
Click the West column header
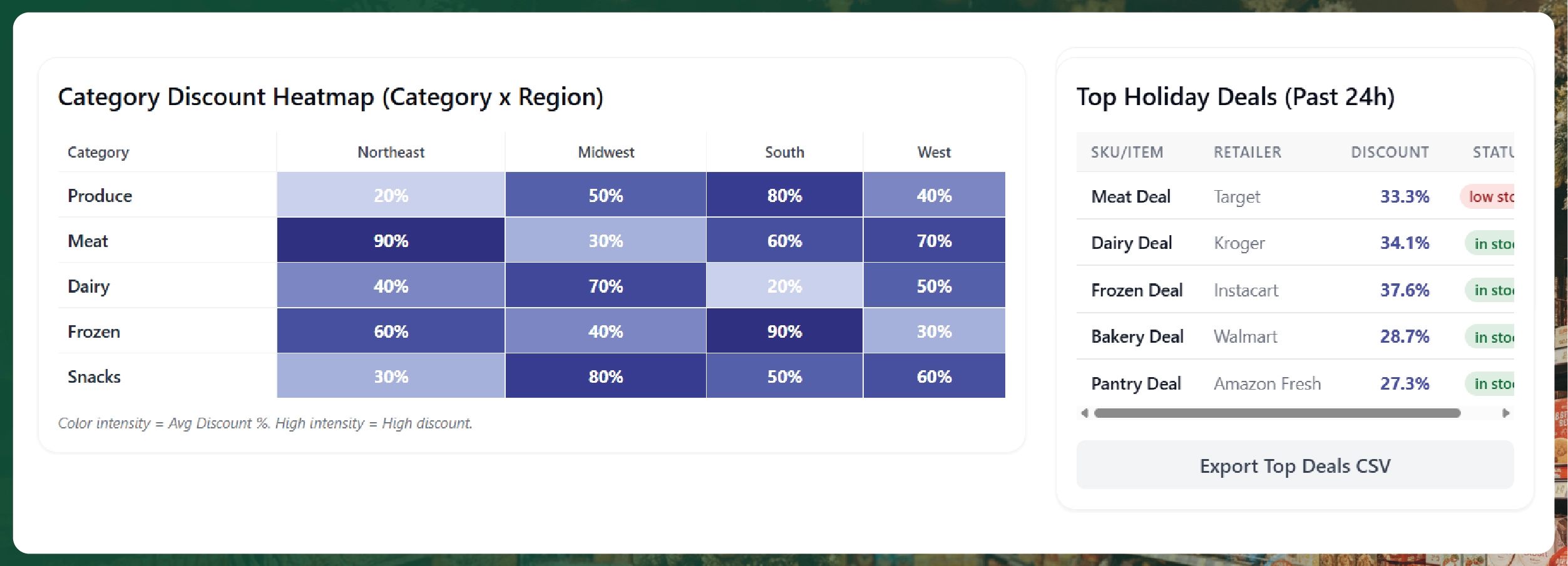click(x=934, y=152)
